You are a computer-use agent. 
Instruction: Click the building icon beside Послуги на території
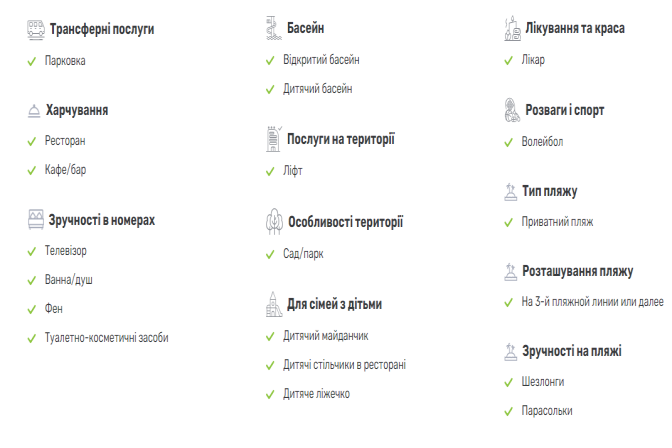click(273, 139)
